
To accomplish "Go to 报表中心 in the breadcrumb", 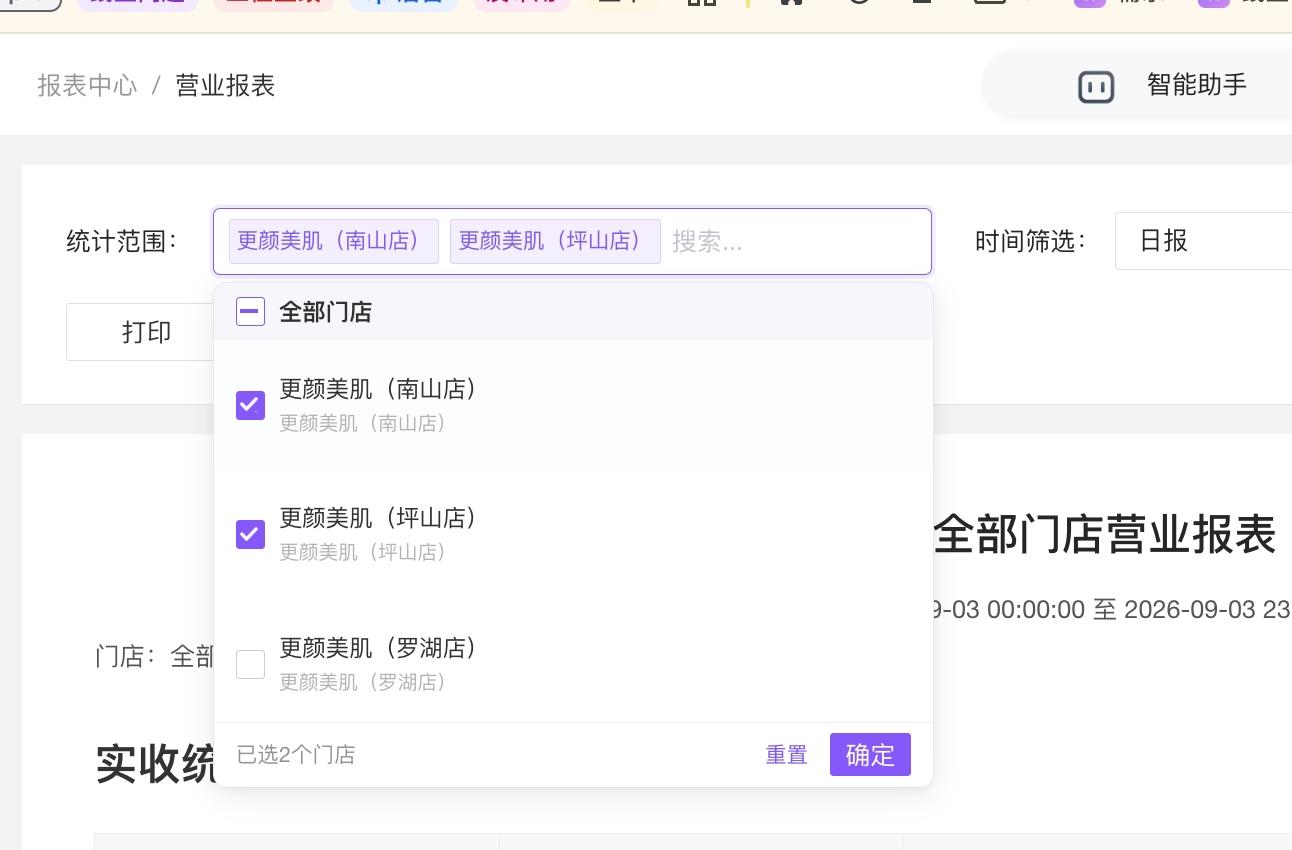I will coord(87,86).
